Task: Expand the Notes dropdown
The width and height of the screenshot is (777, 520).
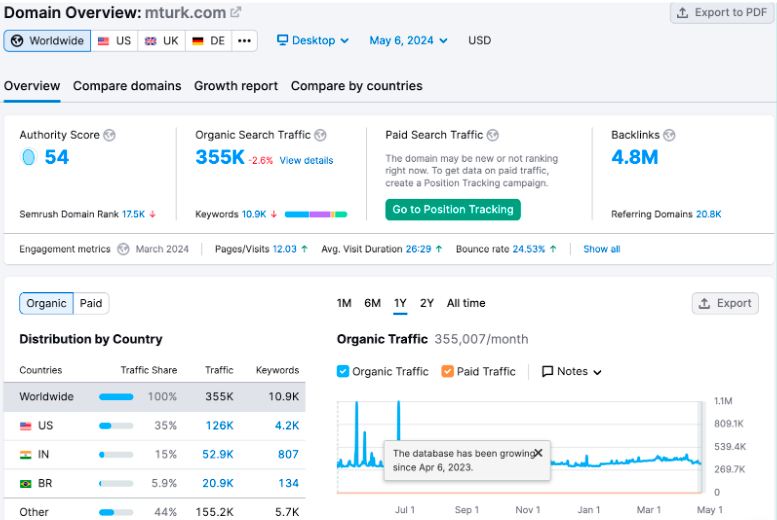Action: coord(572,371)
